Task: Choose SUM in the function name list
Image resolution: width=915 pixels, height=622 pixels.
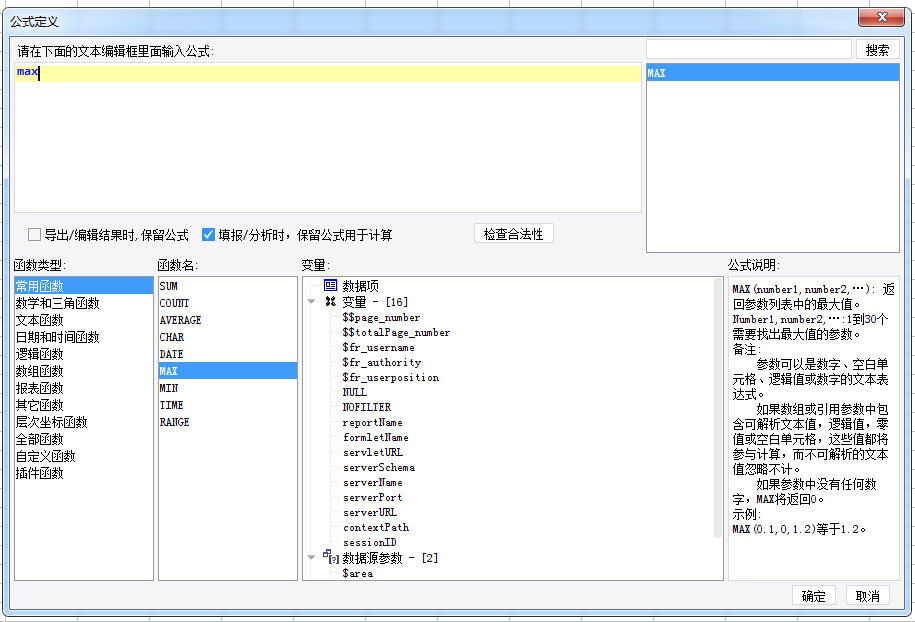Action: point(228,286)
